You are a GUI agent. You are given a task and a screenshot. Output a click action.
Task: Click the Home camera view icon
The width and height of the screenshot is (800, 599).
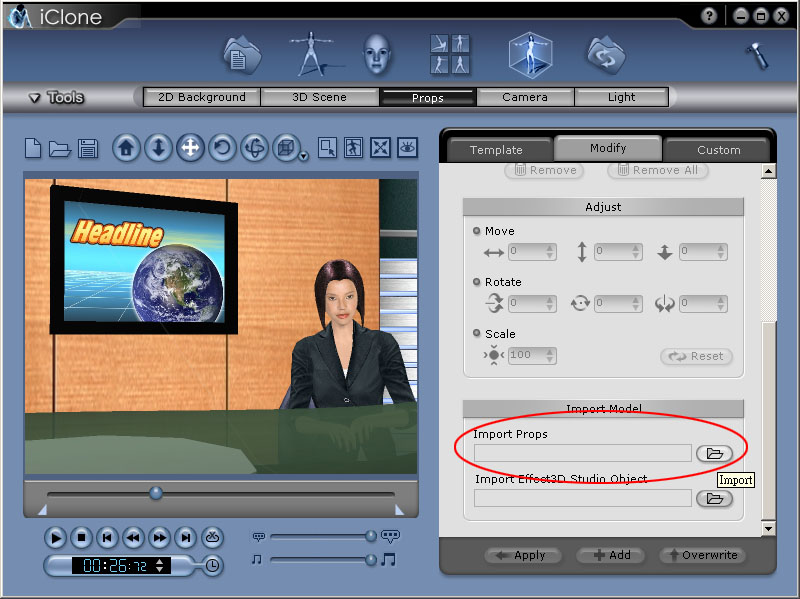[125, 147]
